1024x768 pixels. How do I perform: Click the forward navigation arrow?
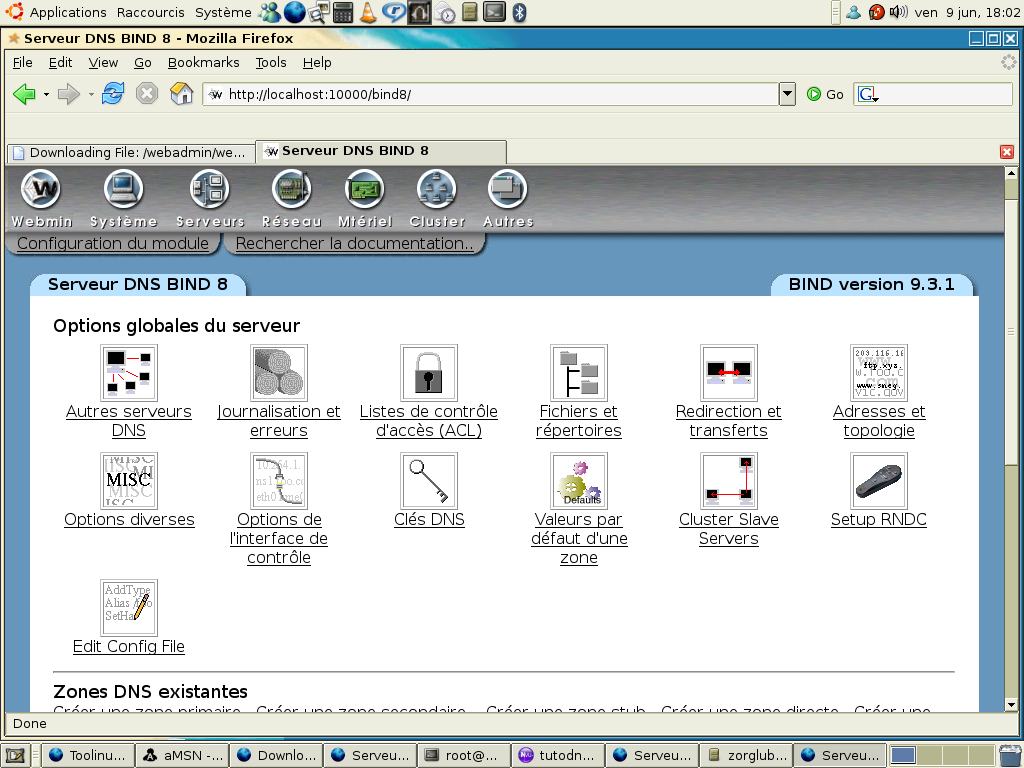point(68,94)
